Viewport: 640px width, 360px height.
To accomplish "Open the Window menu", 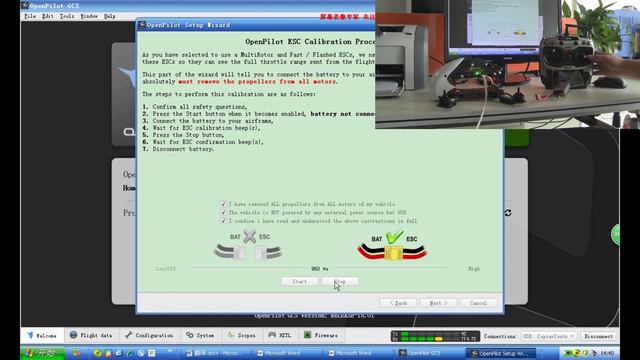I will tap(89, 16).
